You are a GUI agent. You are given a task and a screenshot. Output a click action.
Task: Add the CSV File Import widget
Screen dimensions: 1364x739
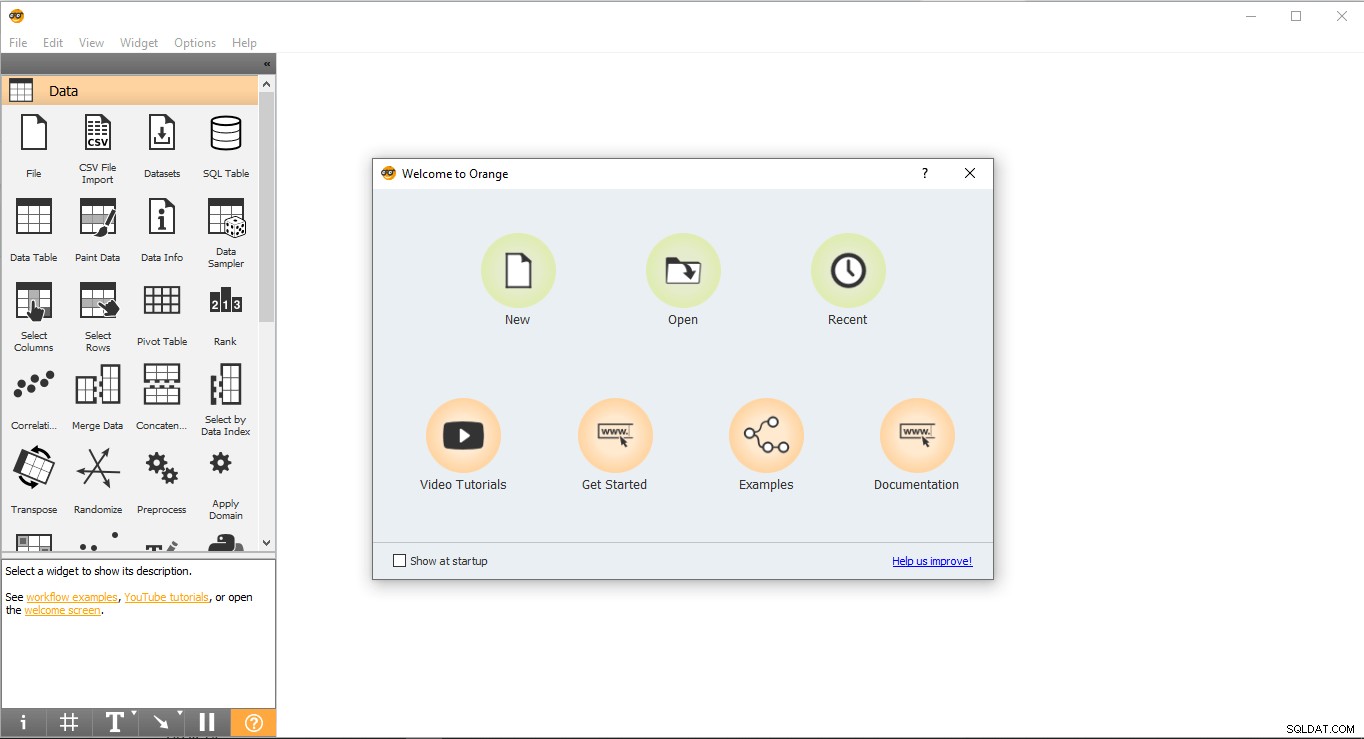[98, 133]
